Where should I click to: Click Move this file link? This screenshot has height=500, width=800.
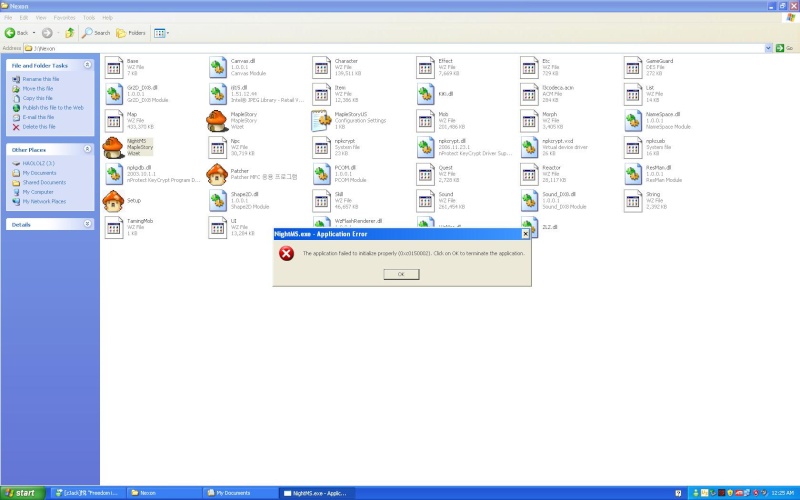pyautogui.click(x=38, y=88)
